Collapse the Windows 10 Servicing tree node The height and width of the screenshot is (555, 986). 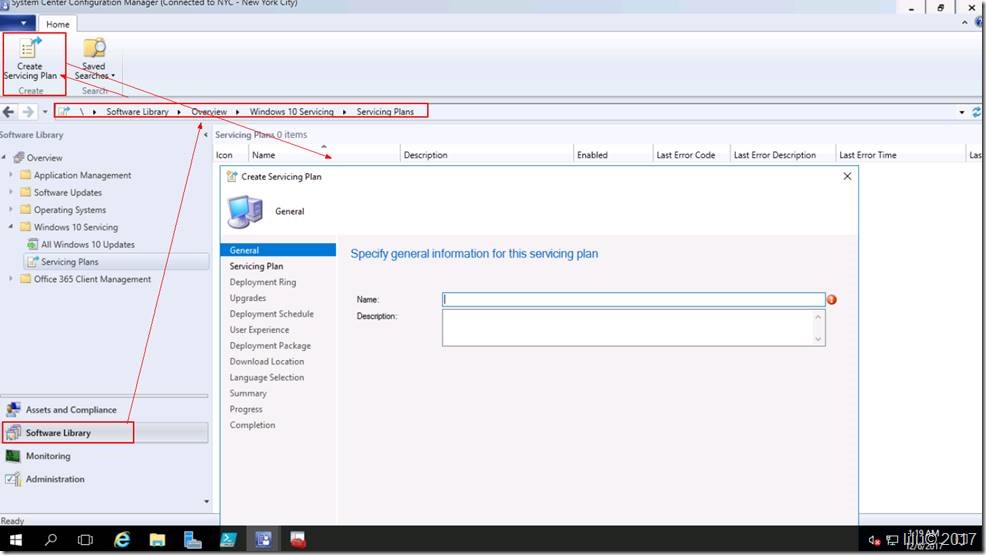click(x=11, y=227)
